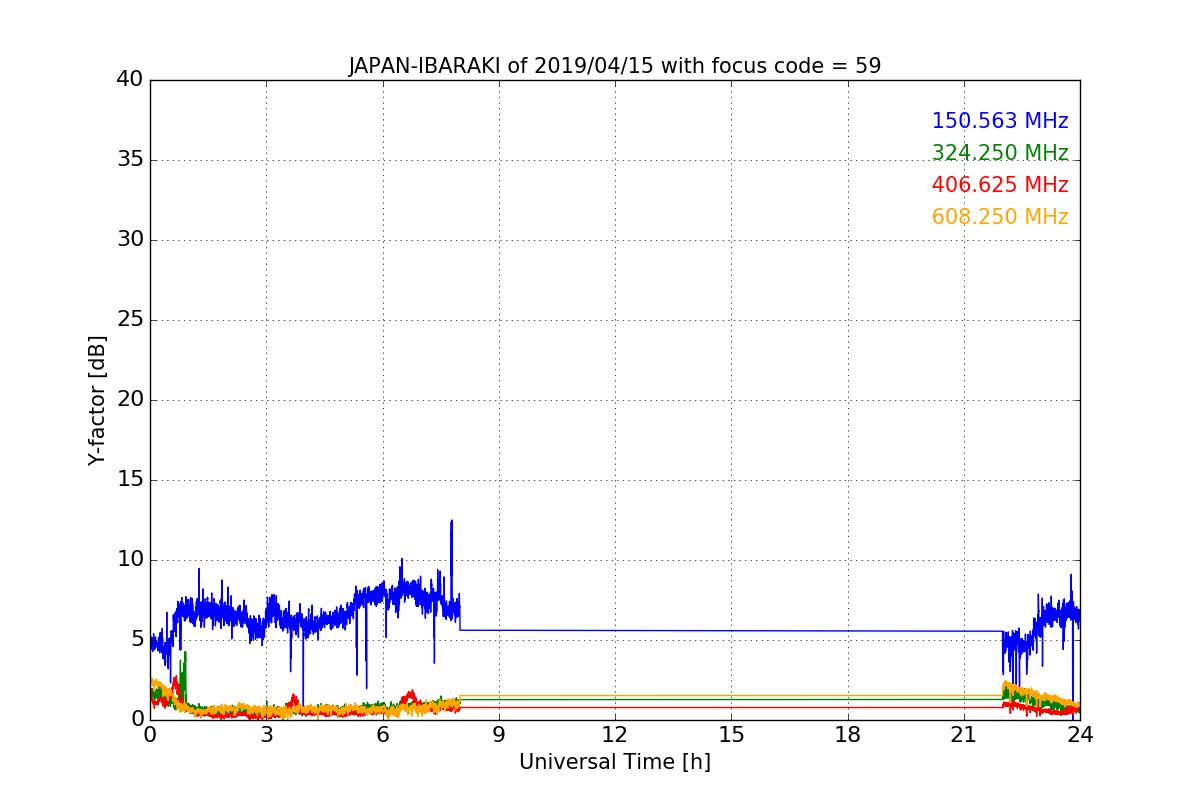This screenshot has width=1200, height=800.
Task: Select the 324.250 MHz legend label
Action: [x=1000, y=154]
